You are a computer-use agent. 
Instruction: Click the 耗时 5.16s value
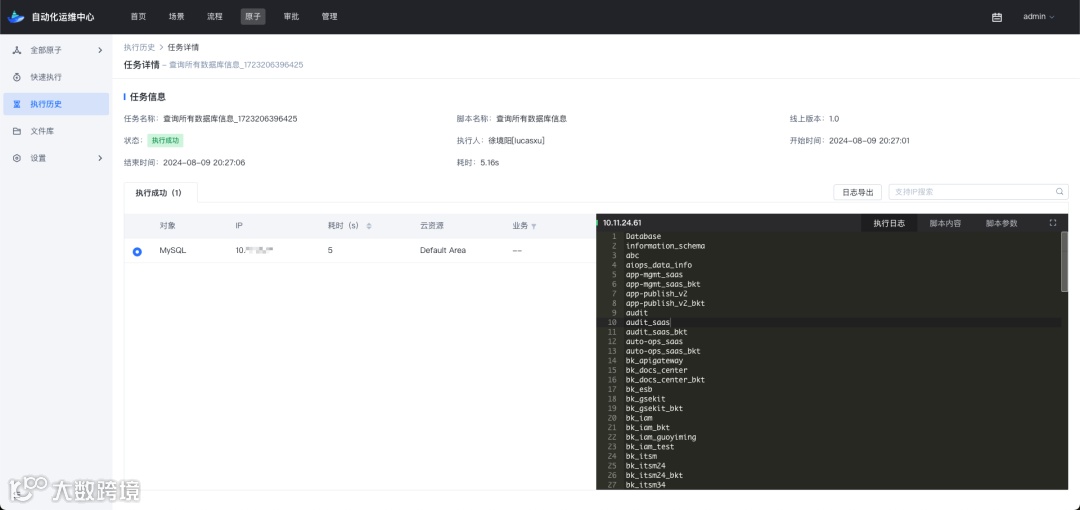pyautogui.click(x=490, y=163)
